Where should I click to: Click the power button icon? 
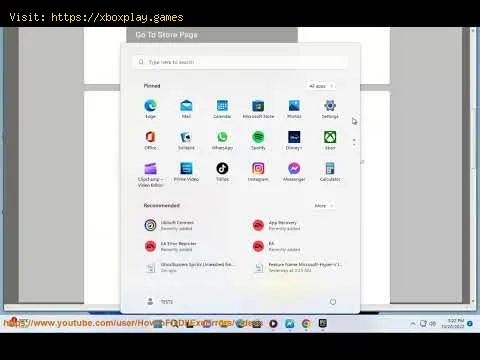[x=333, y=302]
